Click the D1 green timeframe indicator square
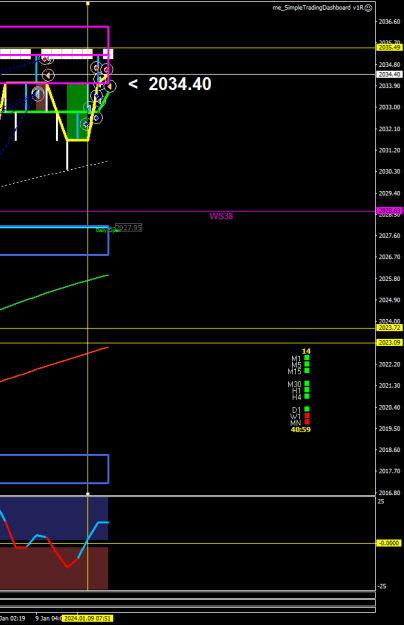 307,409
